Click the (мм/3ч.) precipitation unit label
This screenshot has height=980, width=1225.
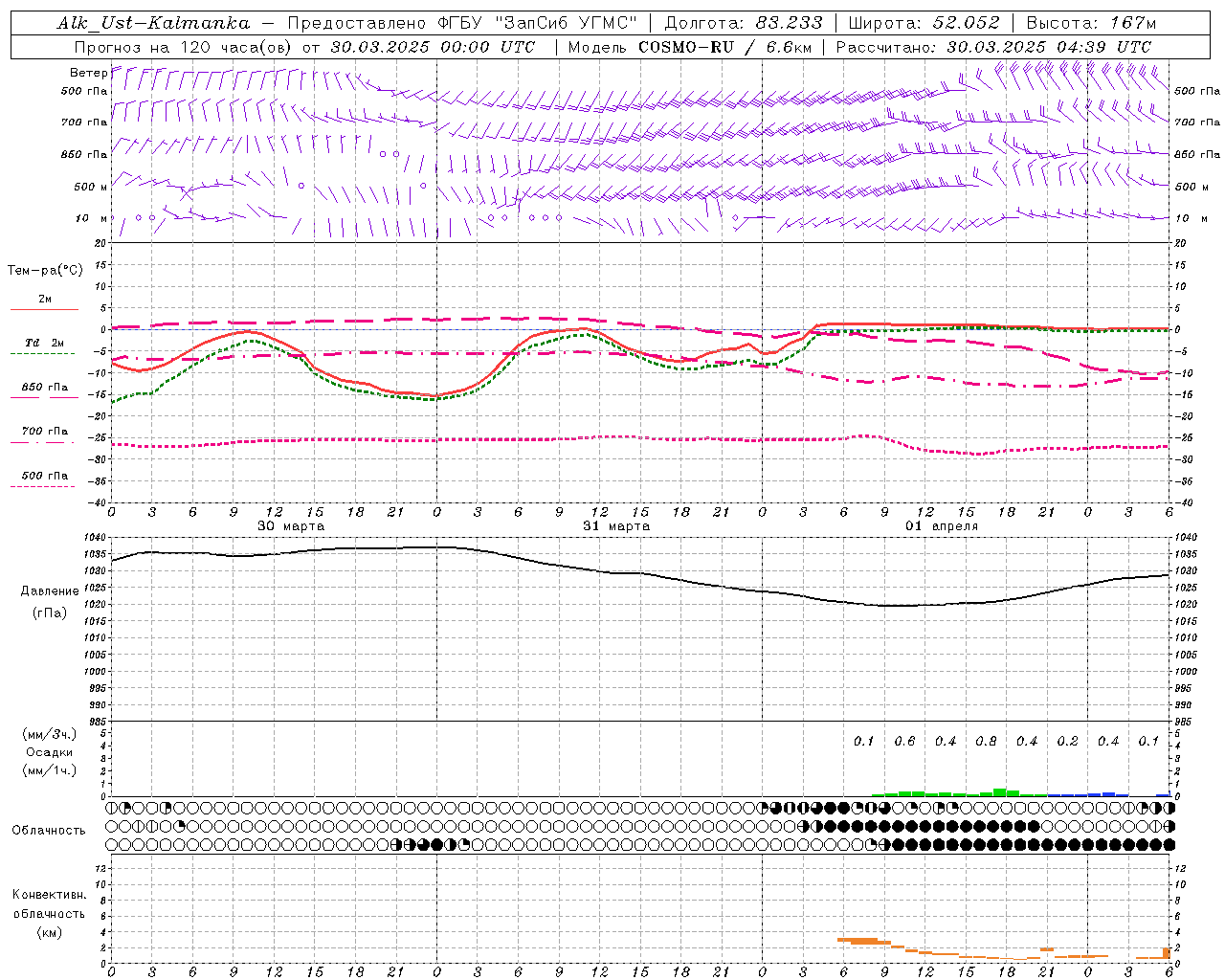[x=50, y=734]
